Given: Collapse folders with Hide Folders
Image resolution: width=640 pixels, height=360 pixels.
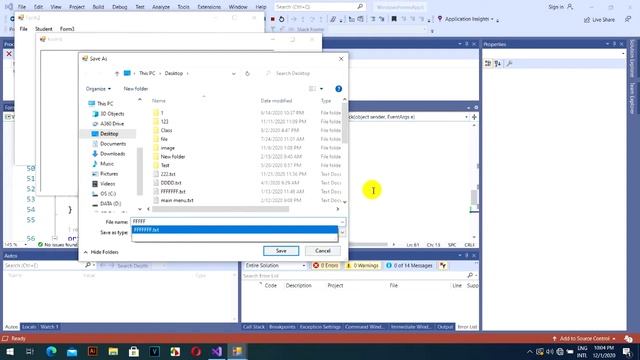Looking at the screenshot, I should [x=101, y=252].
